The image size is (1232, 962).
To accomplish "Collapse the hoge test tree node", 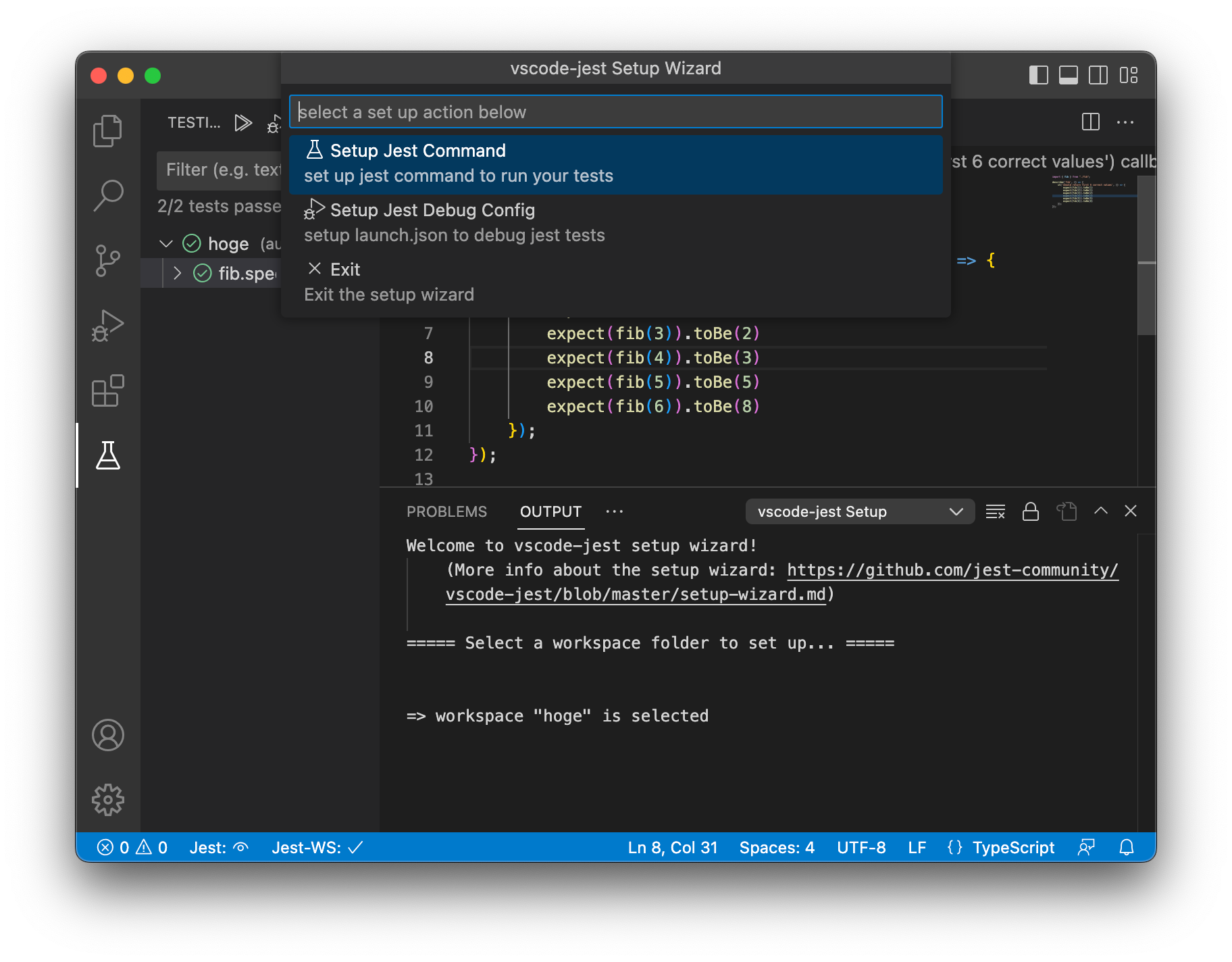I will 166,243.
